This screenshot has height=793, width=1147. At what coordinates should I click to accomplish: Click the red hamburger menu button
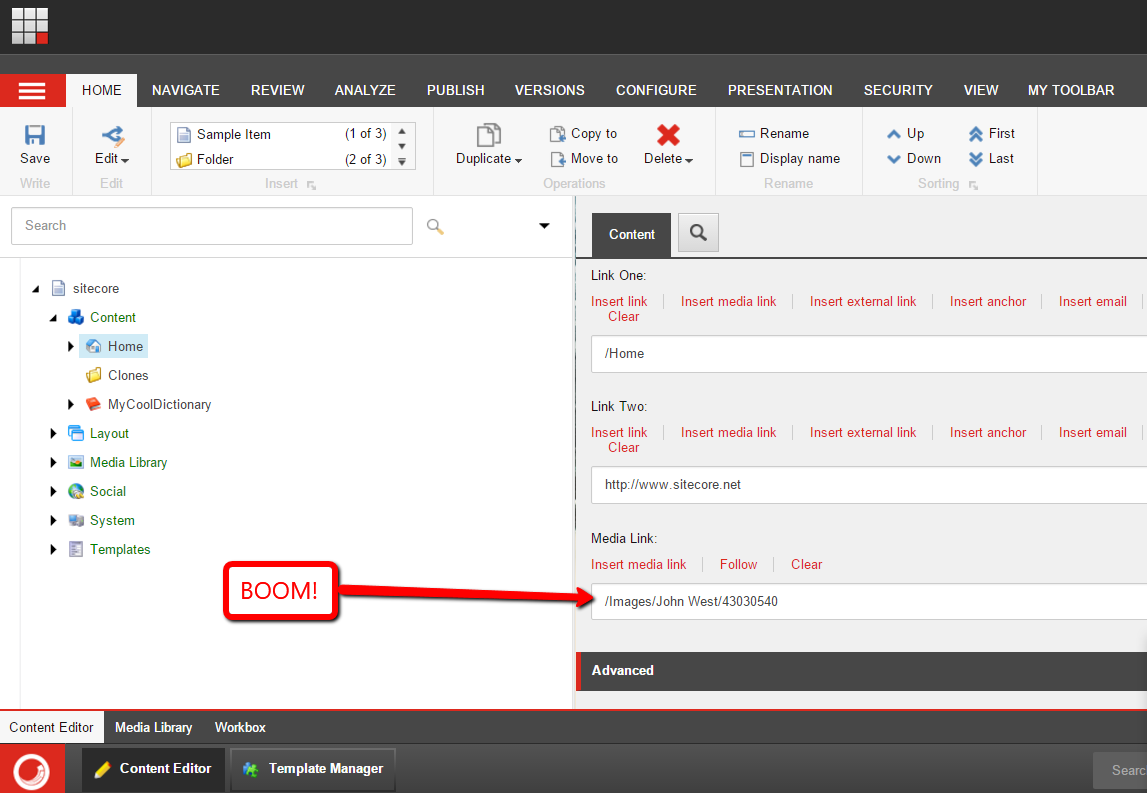point(32,90)
